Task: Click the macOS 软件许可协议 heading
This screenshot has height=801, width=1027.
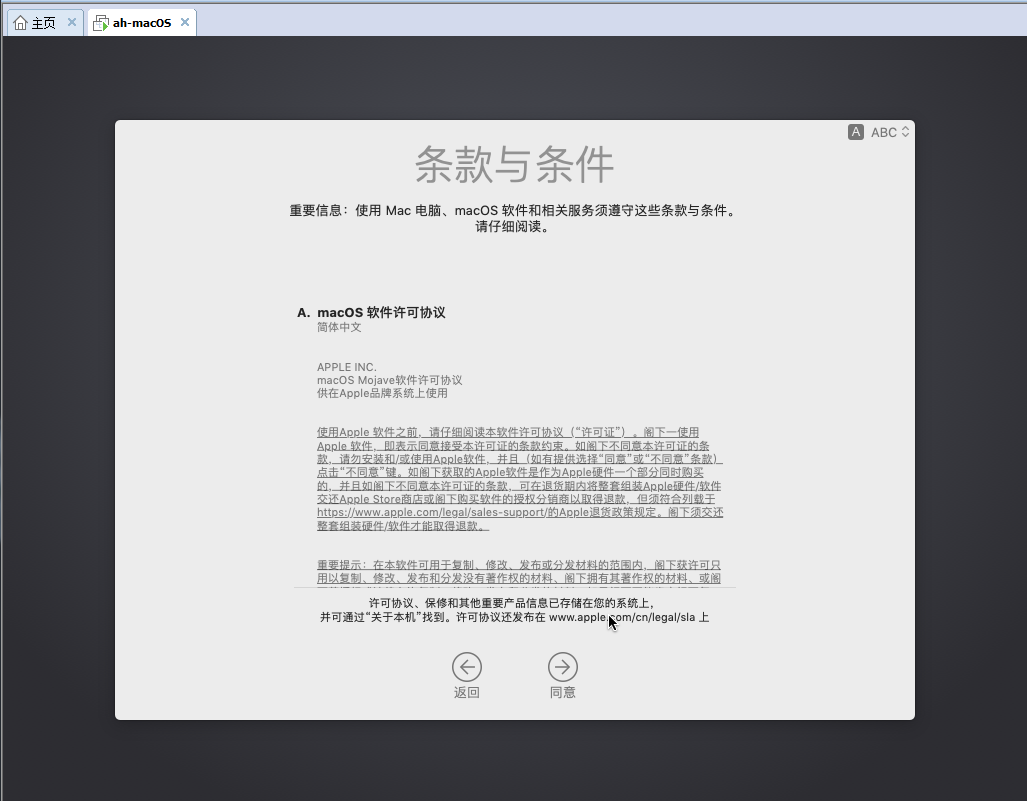Action: coord(381,312)
